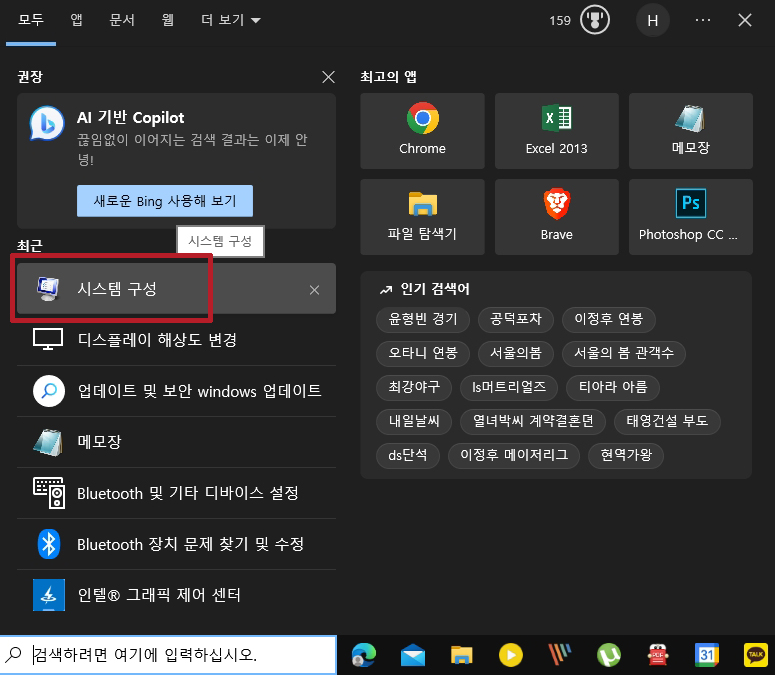Open uTorrent from taskbar
Image resolution: width=775 pixels, height=675 pixels.
(609, 655)
